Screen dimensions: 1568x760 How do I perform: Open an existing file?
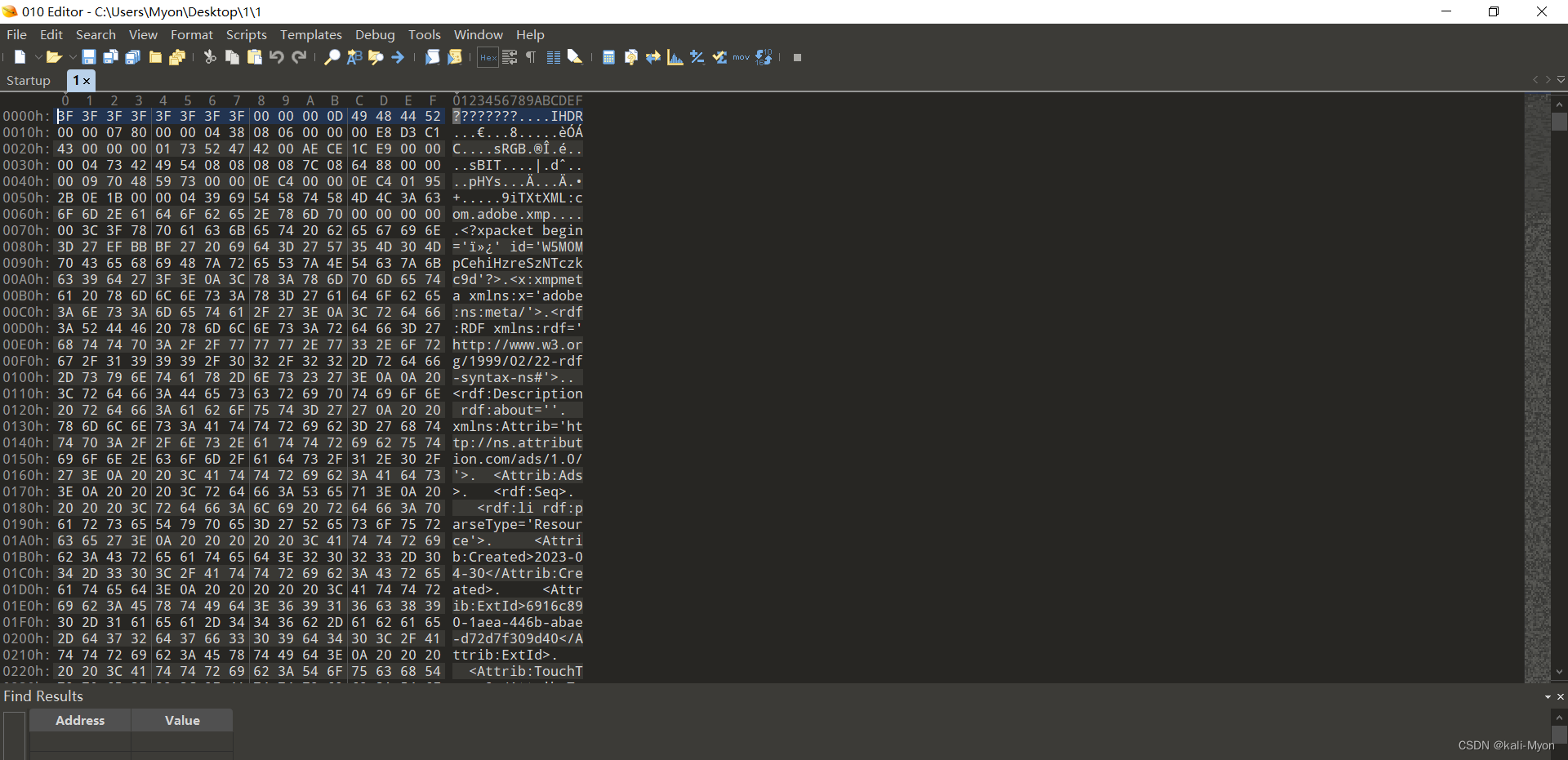(53, 57)
